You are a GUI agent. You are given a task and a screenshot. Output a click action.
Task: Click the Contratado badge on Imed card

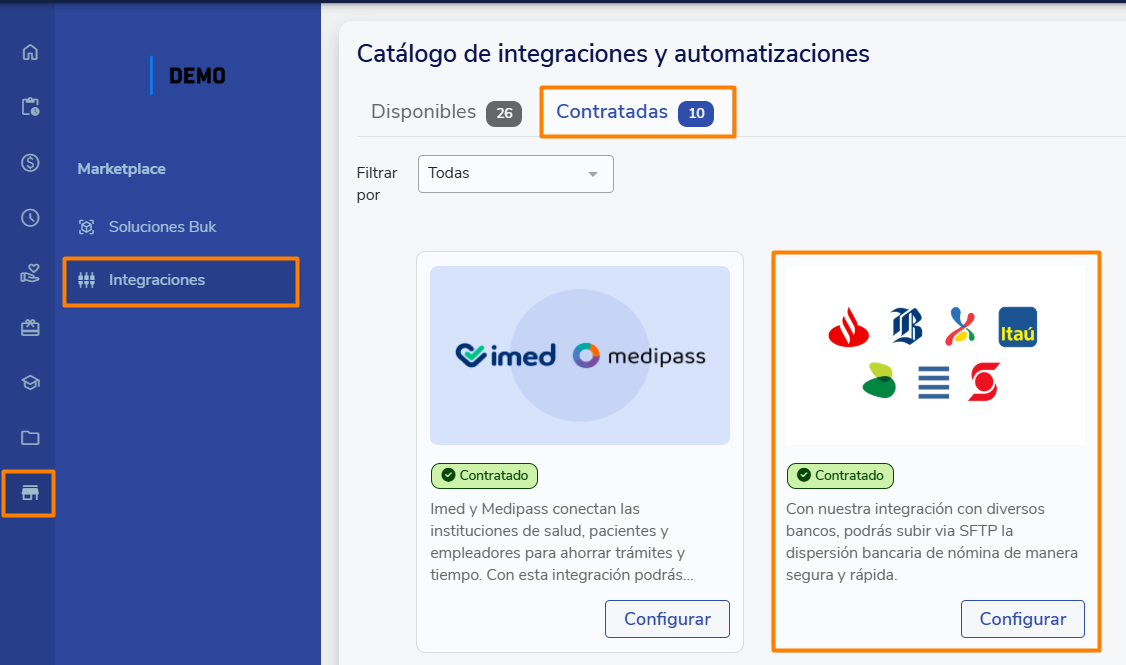tap(484, 476)
